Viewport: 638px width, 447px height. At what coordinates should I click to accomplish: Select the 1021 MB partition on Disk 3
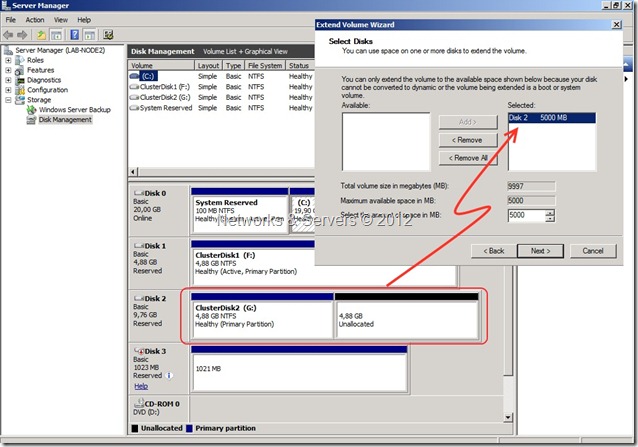coord(299,369)
